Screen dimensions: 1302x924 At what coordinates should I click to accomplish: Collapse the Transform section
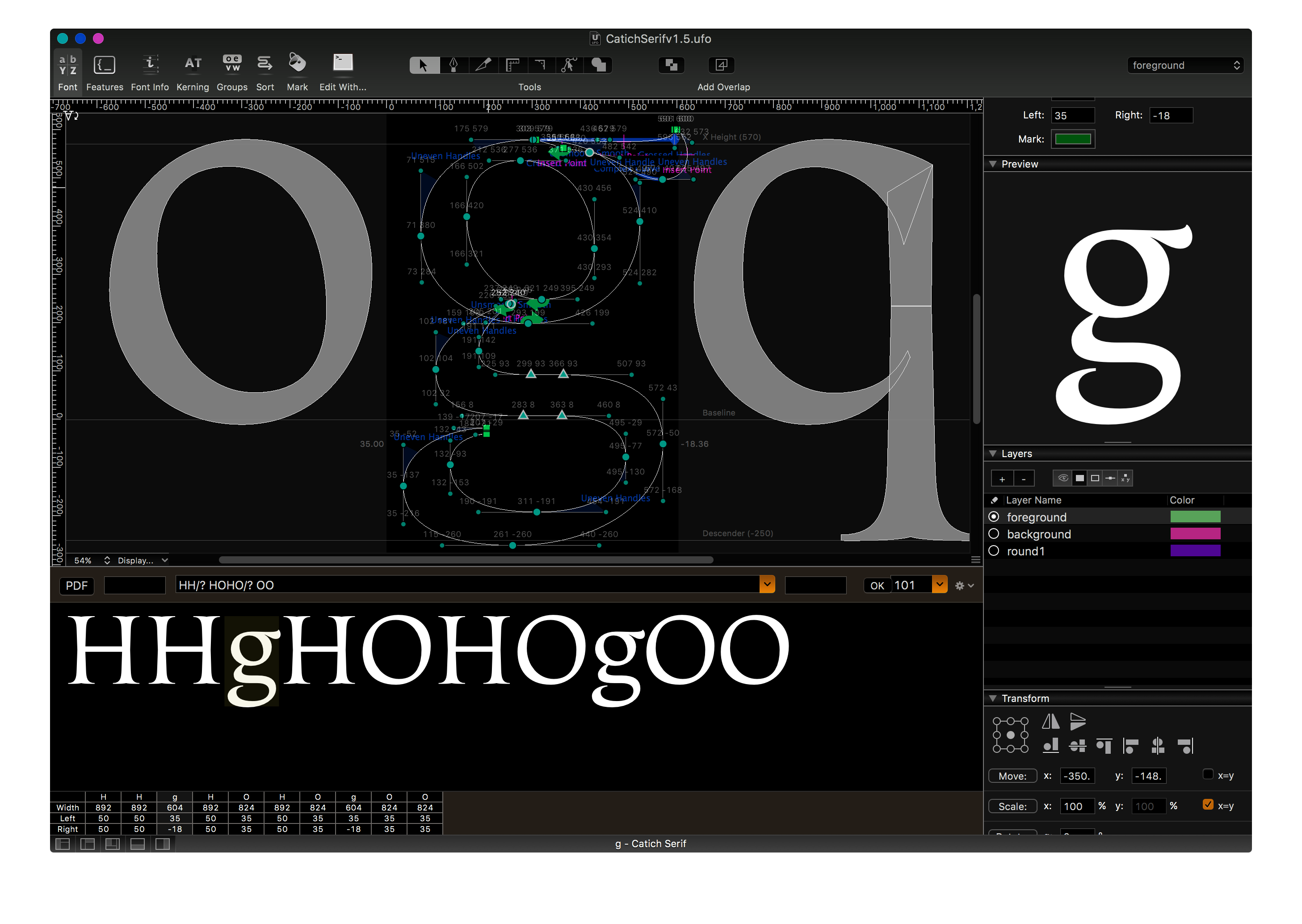(992, 699)
